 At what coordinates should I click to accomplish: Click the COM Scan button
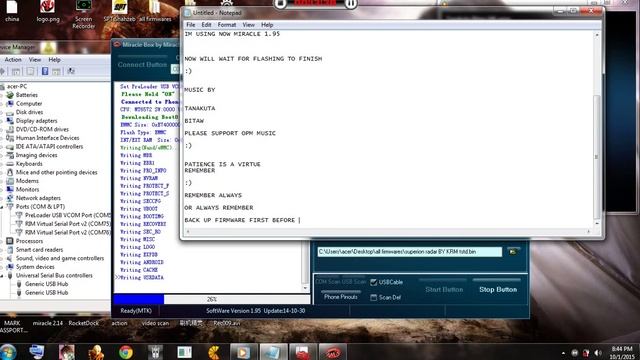[x=327, y=282]
